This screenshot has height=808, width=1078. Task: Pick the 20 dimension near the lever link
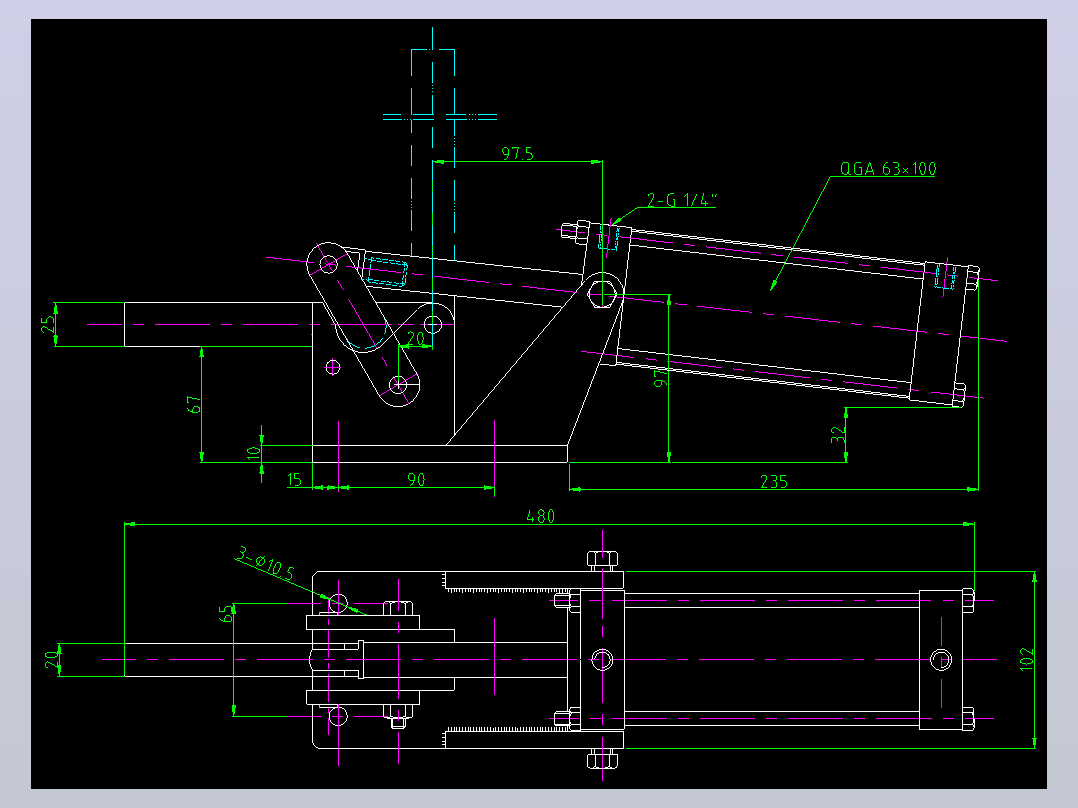pos(416,338)
